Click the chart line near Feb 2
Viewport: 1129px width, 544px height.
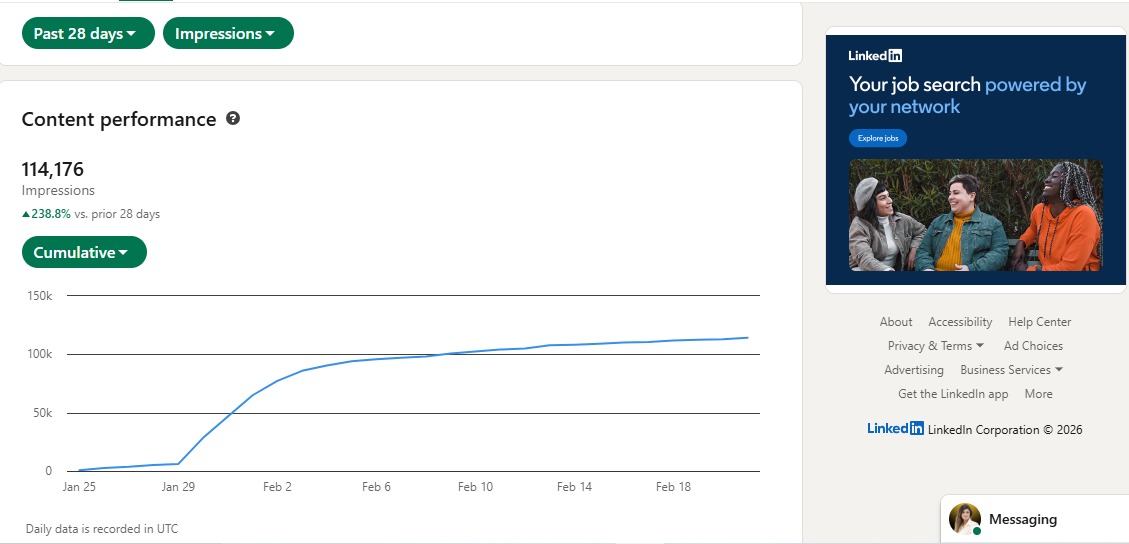point(278,381)
